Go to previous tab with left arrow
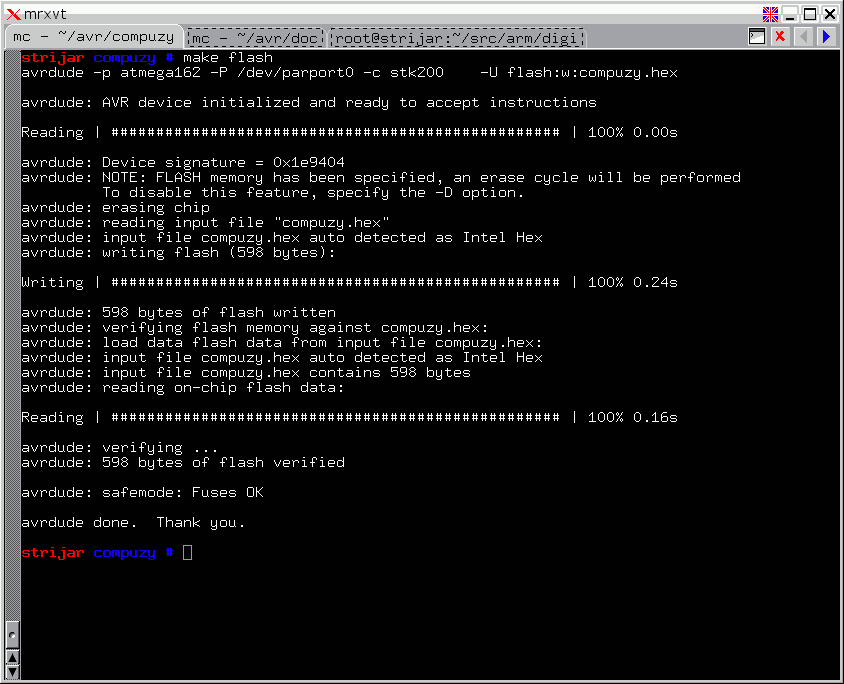Screen dimensions: 844x684 [x=804, y=37]
